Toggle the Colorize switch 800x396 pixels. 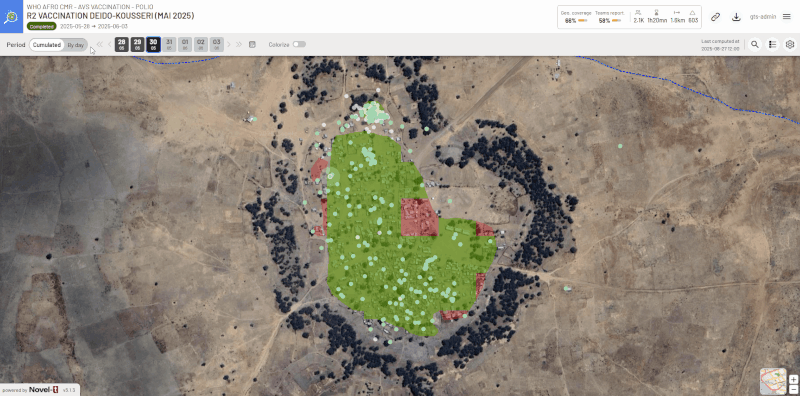pos(299,44)
